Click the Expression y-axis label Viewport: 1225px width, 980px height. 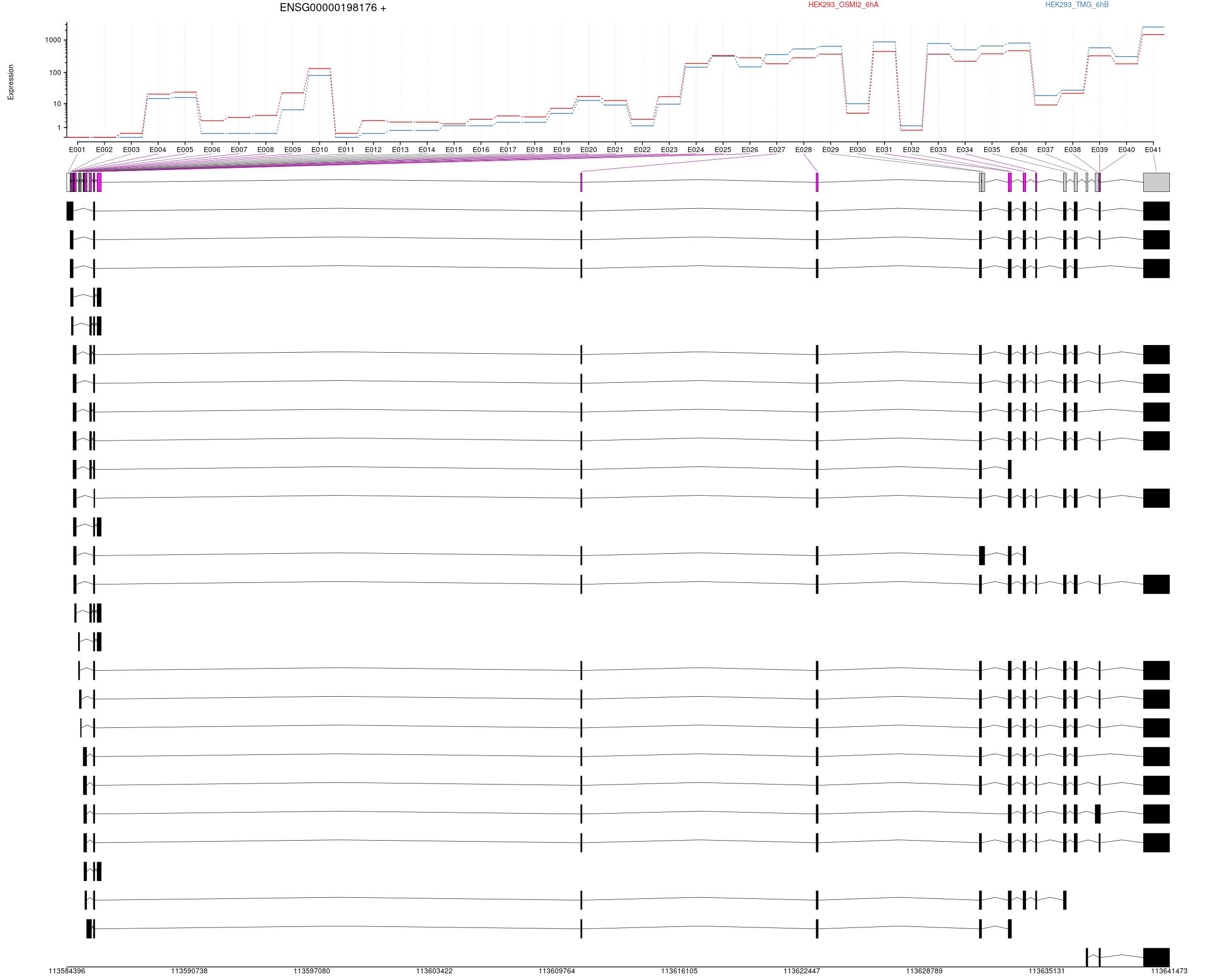11,82
